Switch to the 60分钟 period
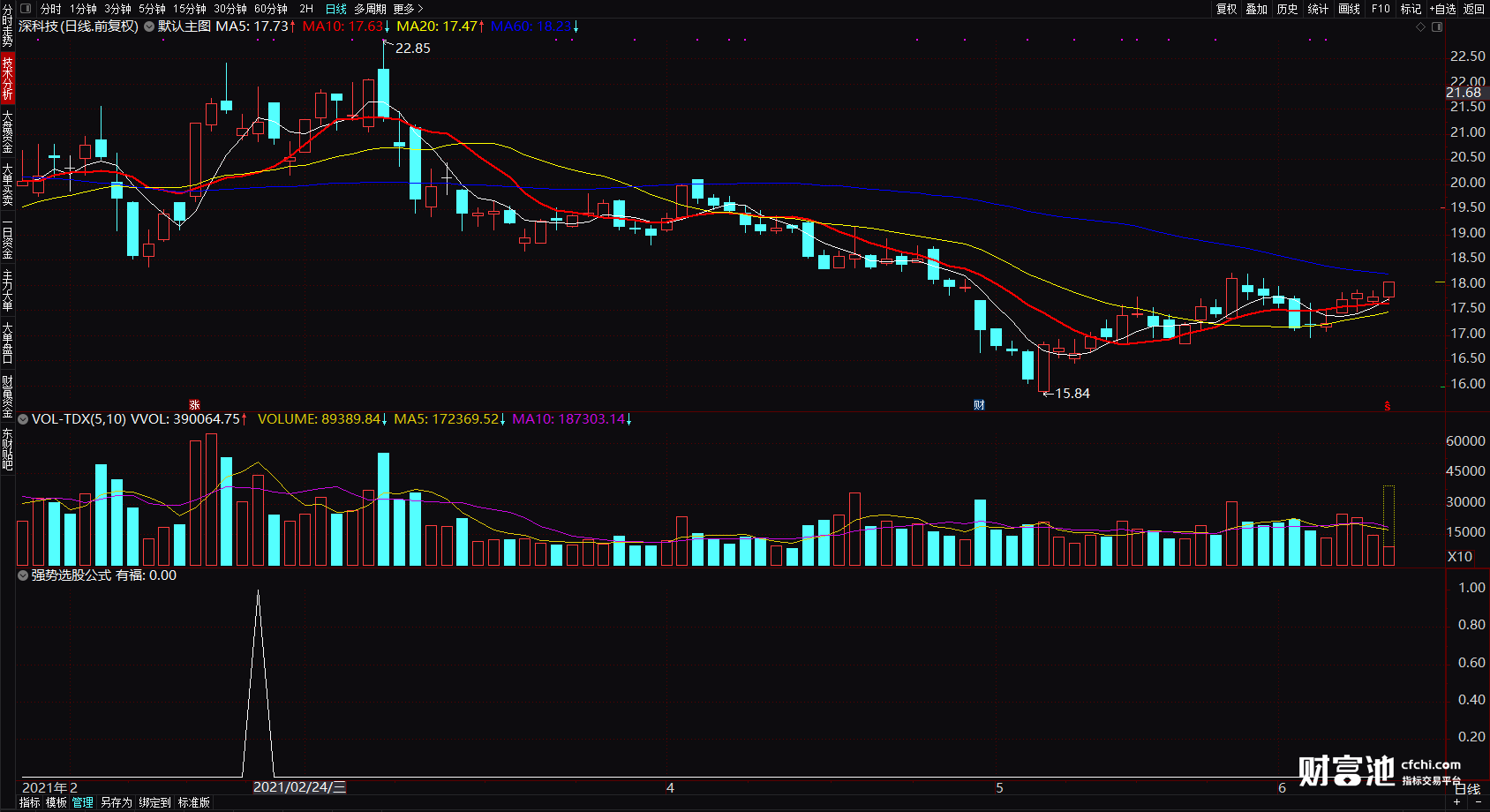 coord(271,9)
